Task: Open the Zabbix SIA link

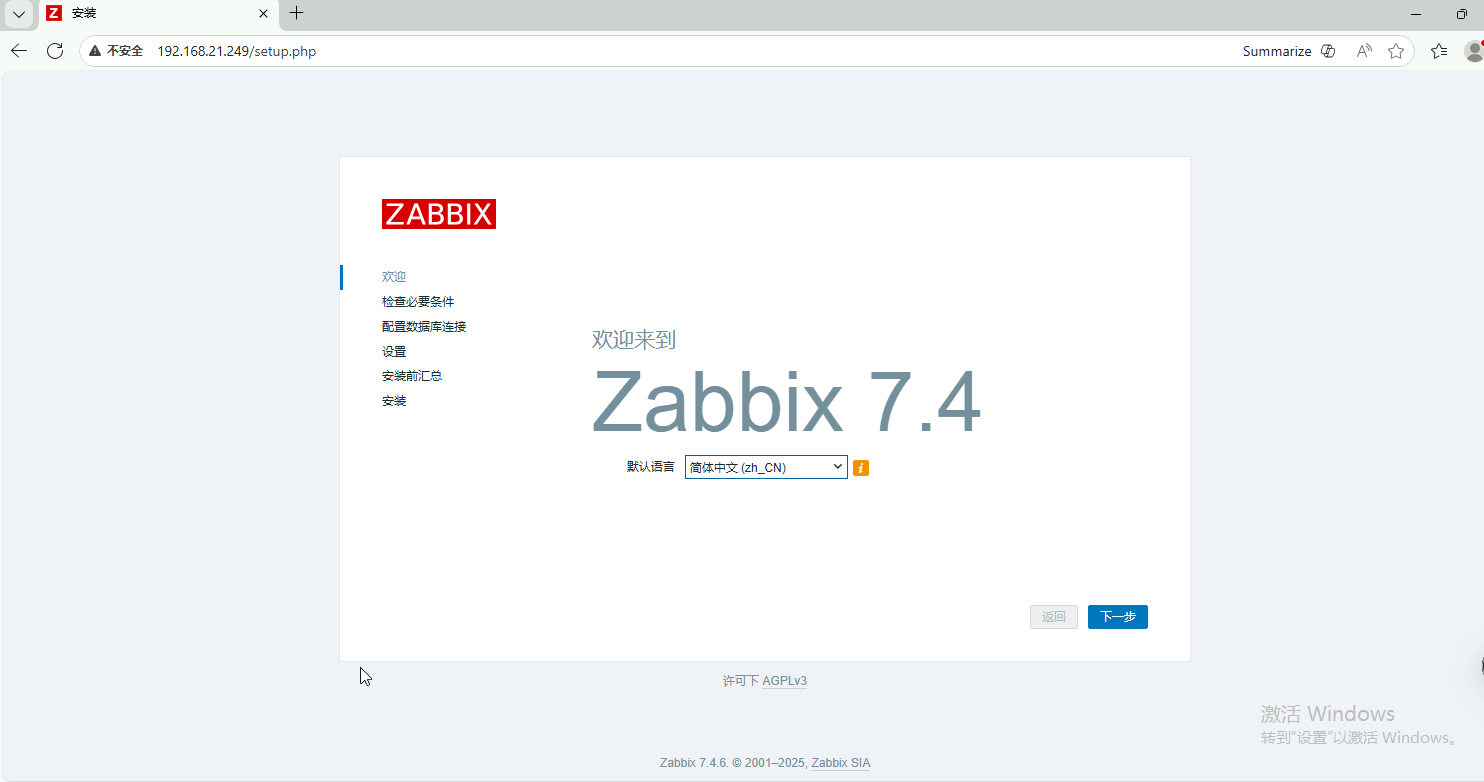Action: tap(840, 763)
